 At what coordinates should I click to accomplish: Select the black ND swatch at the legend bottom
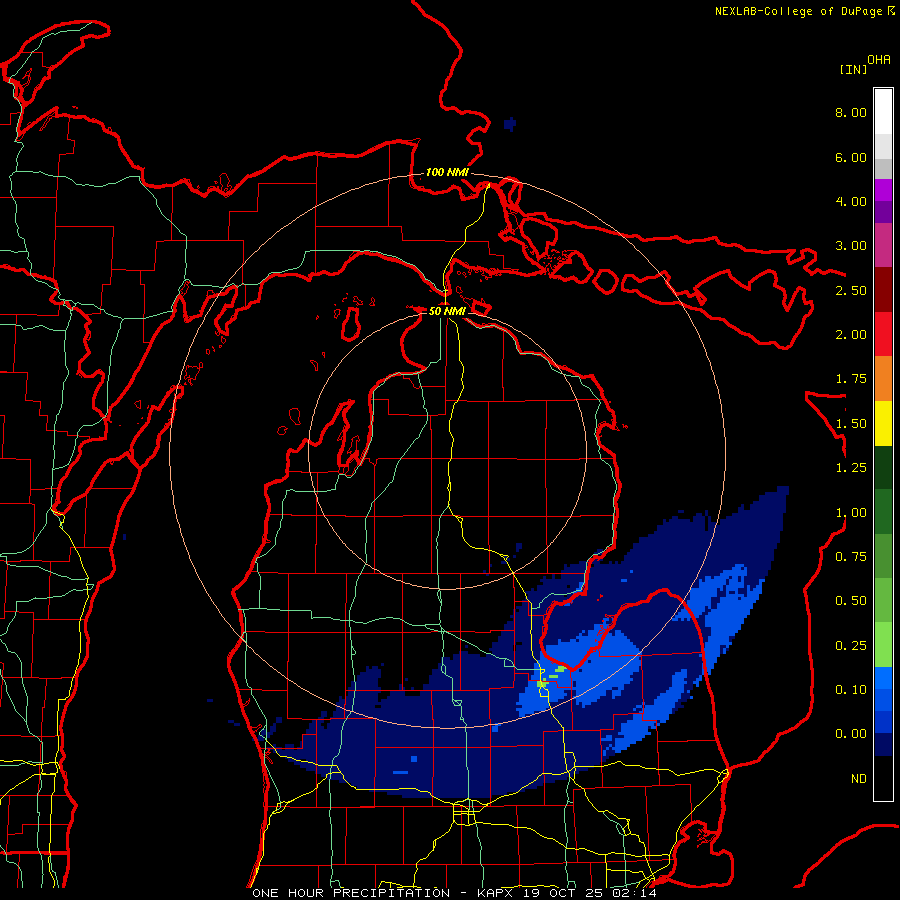pyautogui.click(x=883, y=778)
